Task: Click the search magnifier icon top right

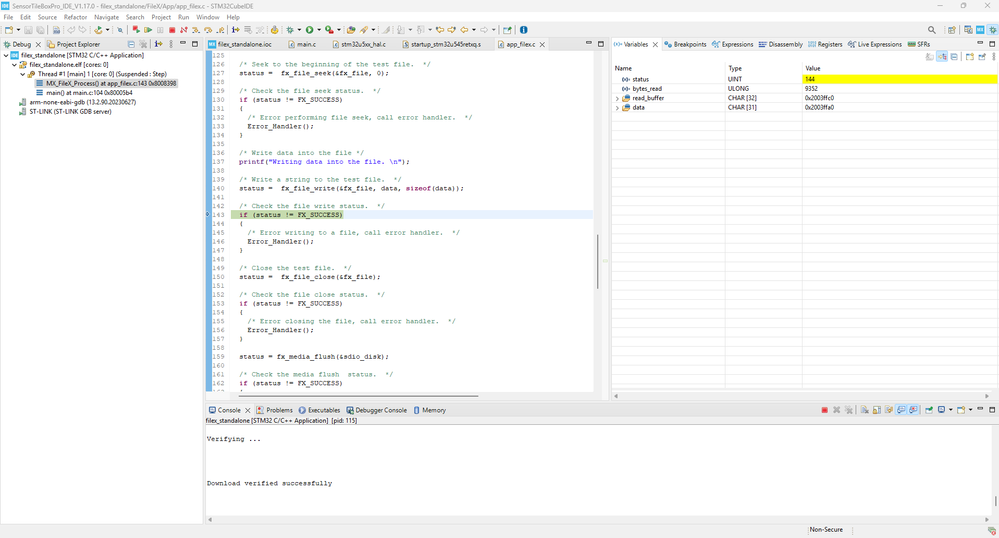Action: (931, 29)
